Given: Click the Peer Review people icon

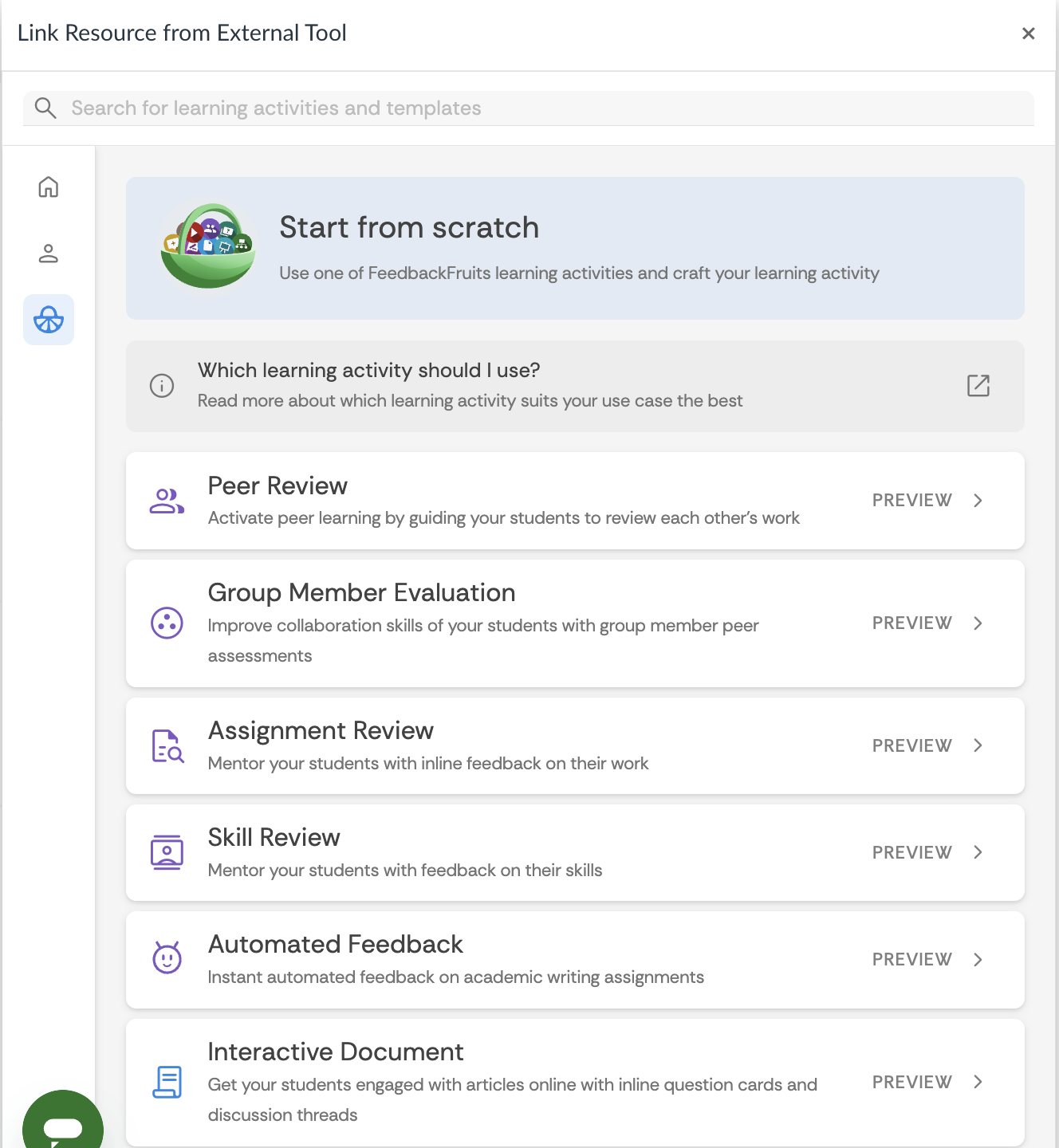Looking at the screenshot, I should 166,500.
